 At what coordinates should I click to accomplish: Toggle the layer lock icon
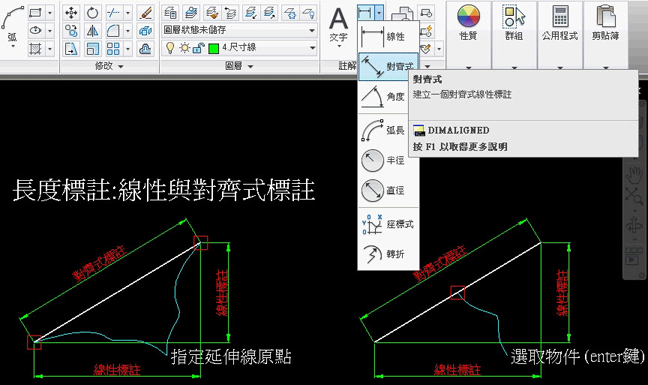198,48
